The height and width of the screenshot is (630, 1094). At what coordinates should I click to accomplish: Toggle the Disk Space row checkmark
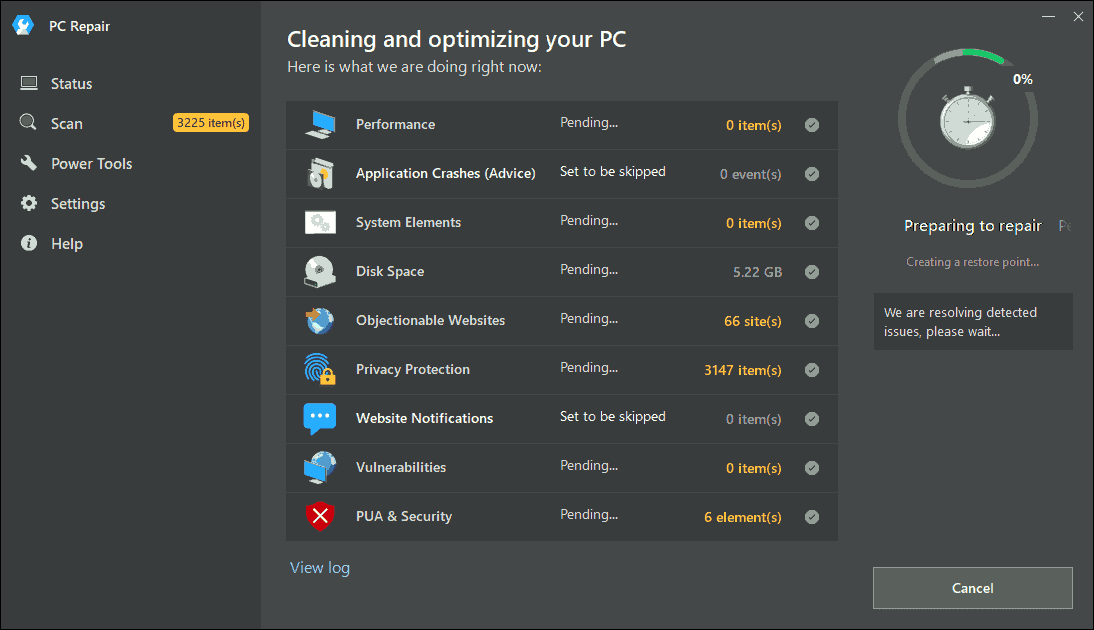point(812,272)
